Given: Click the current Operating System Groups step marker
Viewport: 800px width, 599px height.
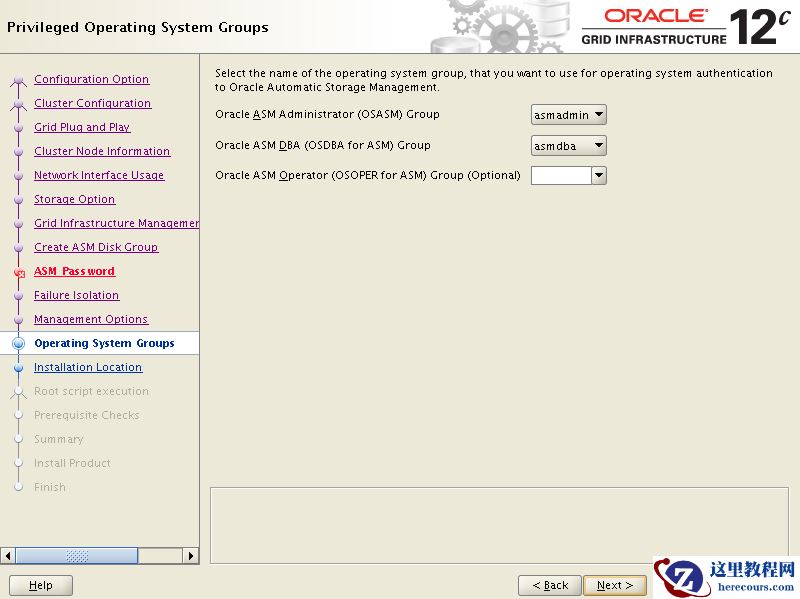Looking at the screenshot, I should point(18,343).
